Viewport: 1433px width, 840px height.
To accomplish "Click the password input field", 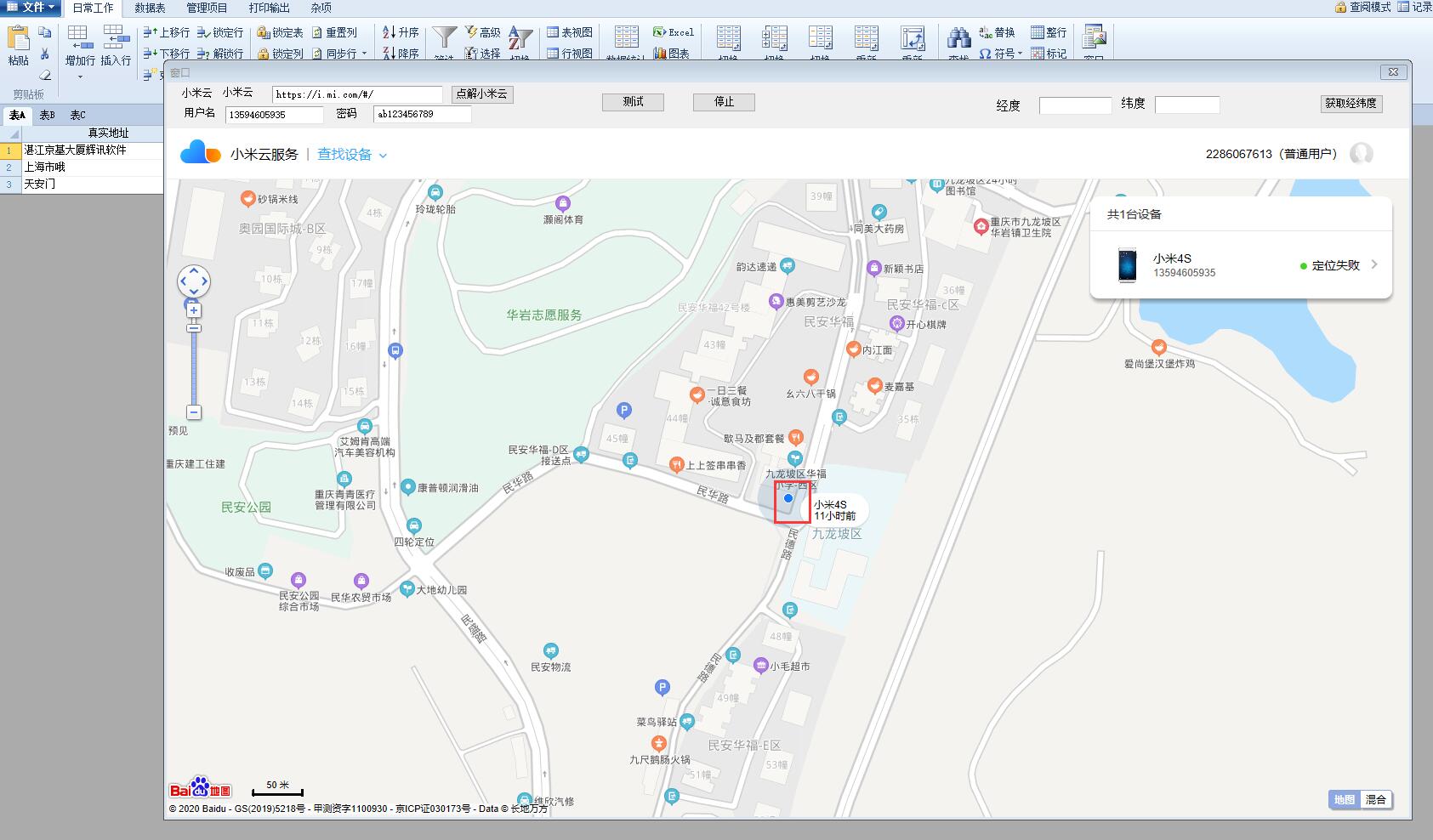I will pyautogui.click(x=423, y=114).
